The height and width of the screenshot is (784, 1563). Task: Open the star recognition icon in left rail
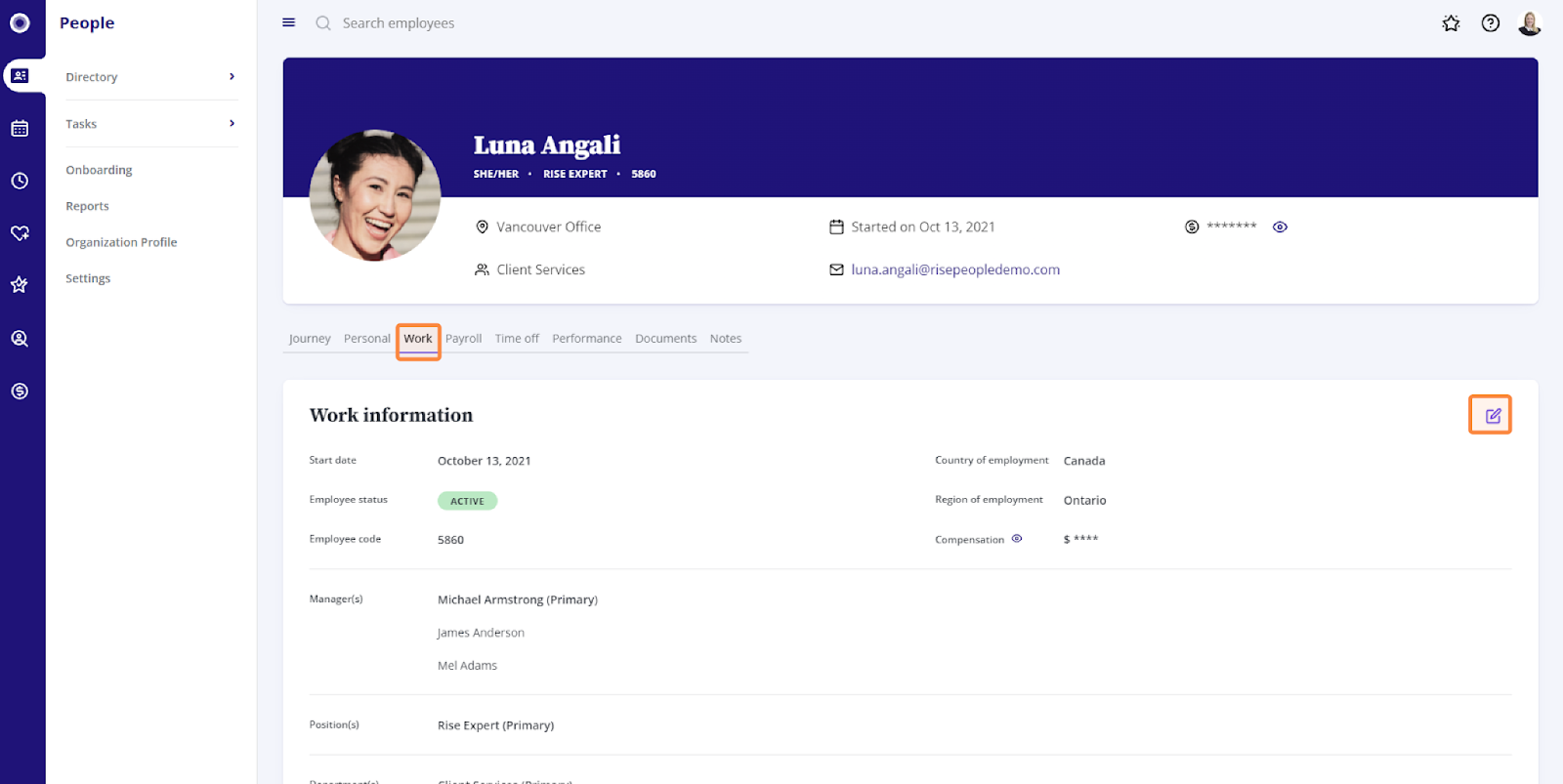(x=20, y=285)
